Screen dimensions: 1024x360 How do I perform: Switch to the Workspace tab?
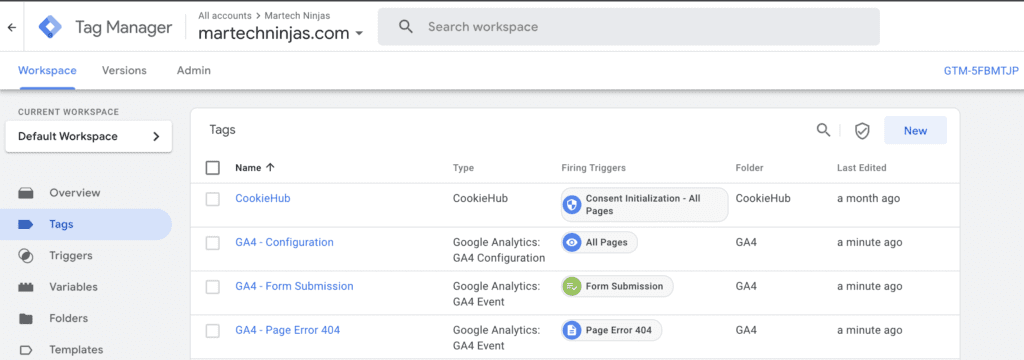click(x=47, y=71)
